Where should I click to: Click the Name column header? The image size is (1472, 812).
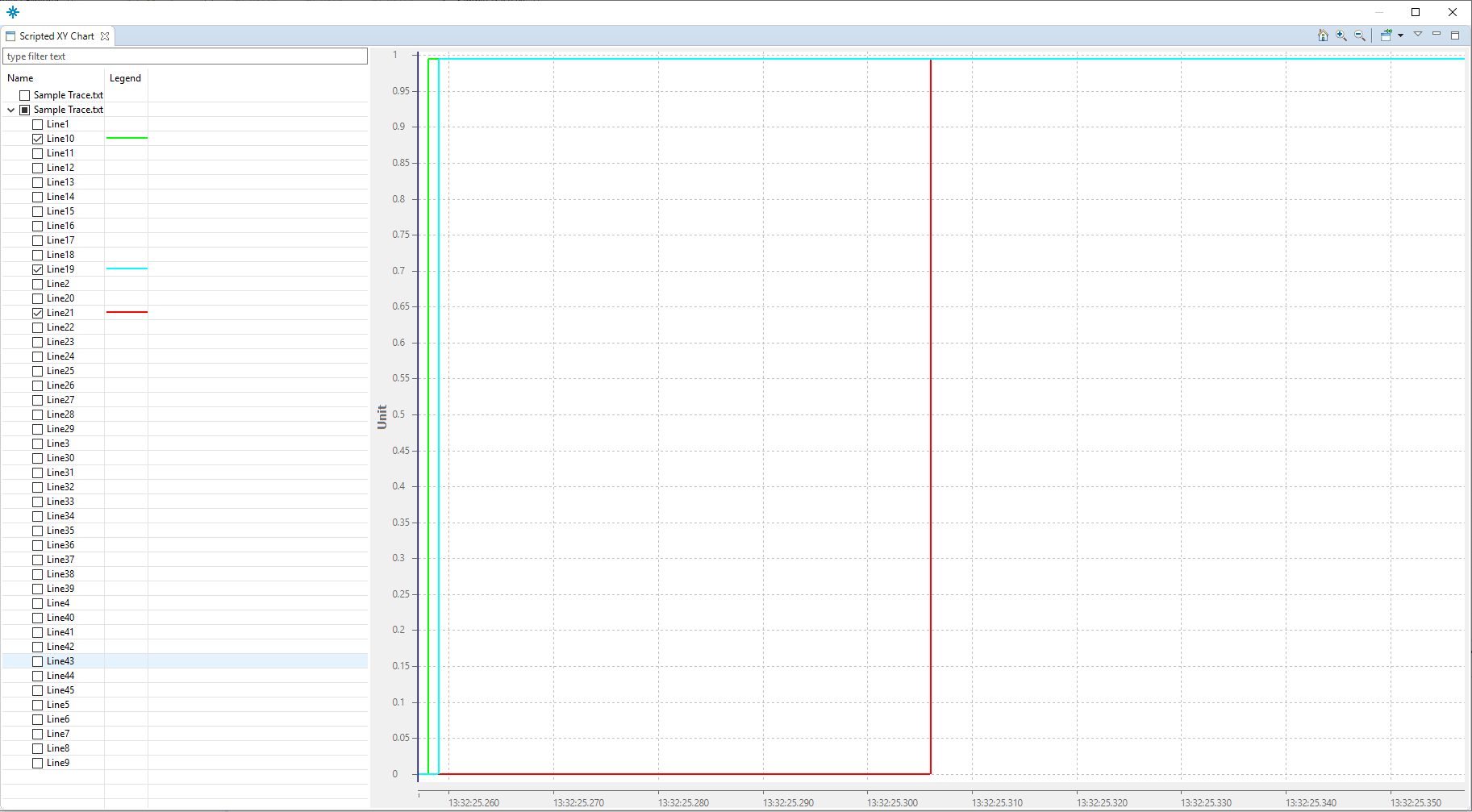(20, 78)
